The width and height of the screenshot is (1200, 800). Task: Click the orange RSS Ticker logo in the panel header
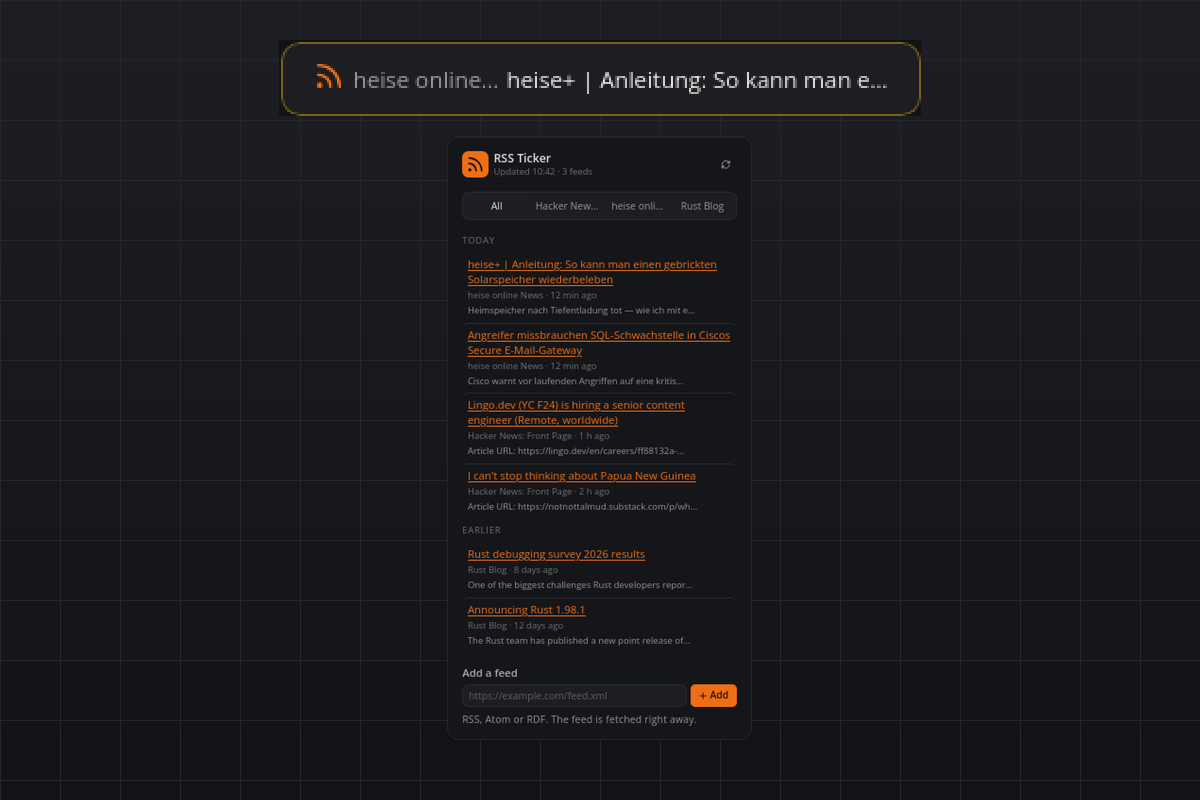click(475, 164)
